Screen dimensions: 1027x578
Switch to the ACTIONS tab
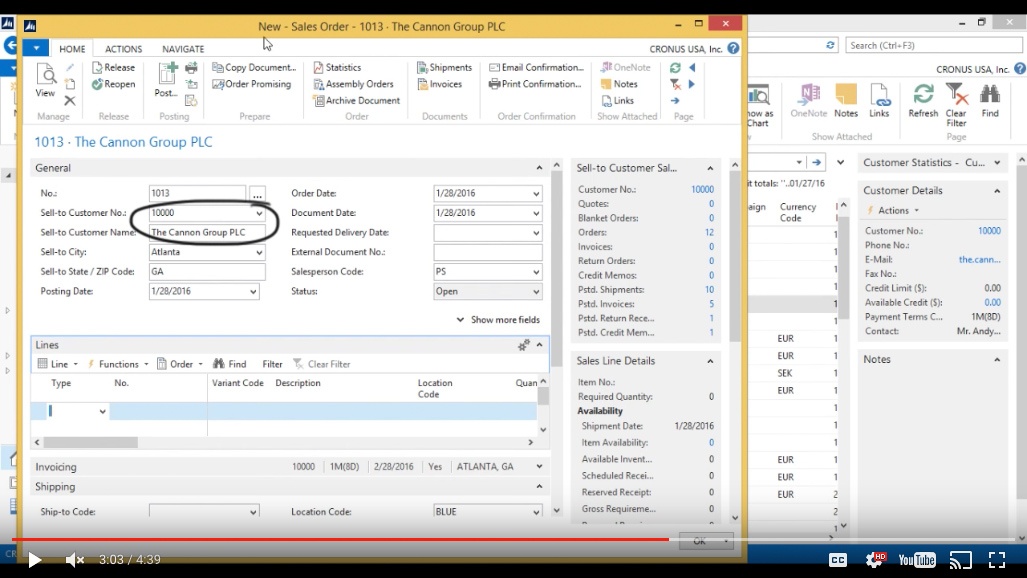(123, 48)
